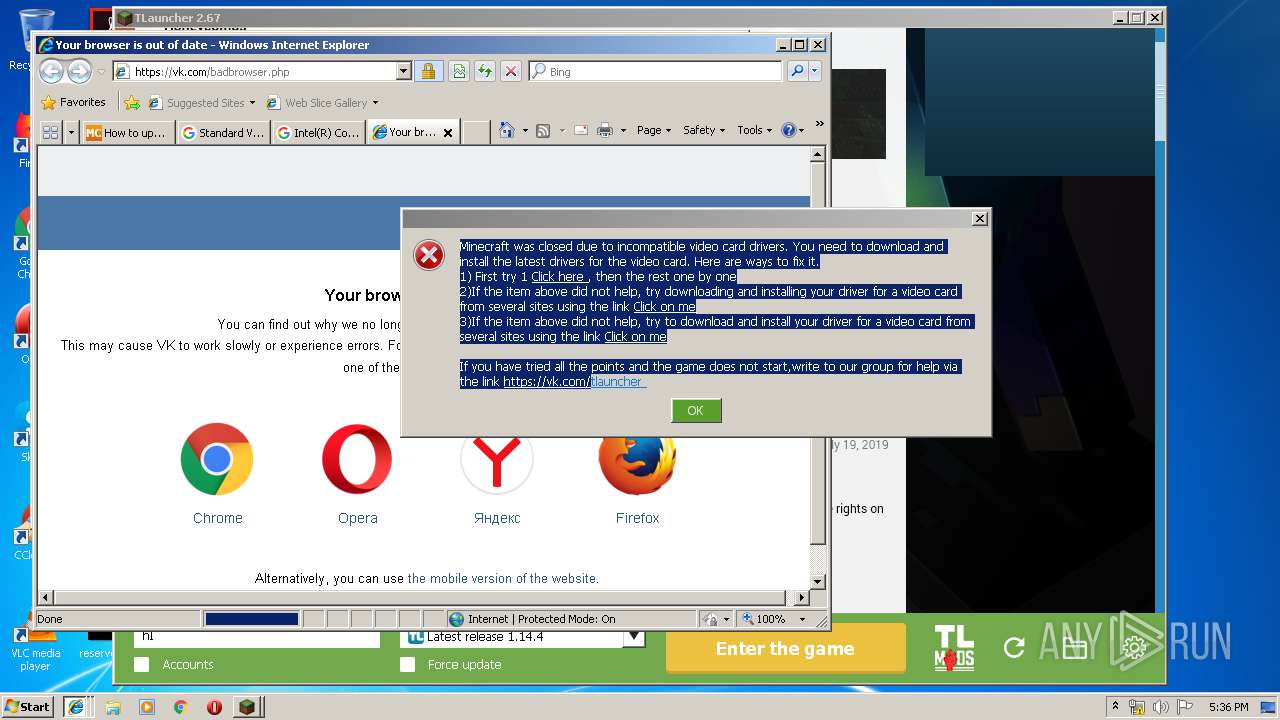Click 'Internet | Protected Mode: On' status
The image size is (1280, 720).
[541, 619]
